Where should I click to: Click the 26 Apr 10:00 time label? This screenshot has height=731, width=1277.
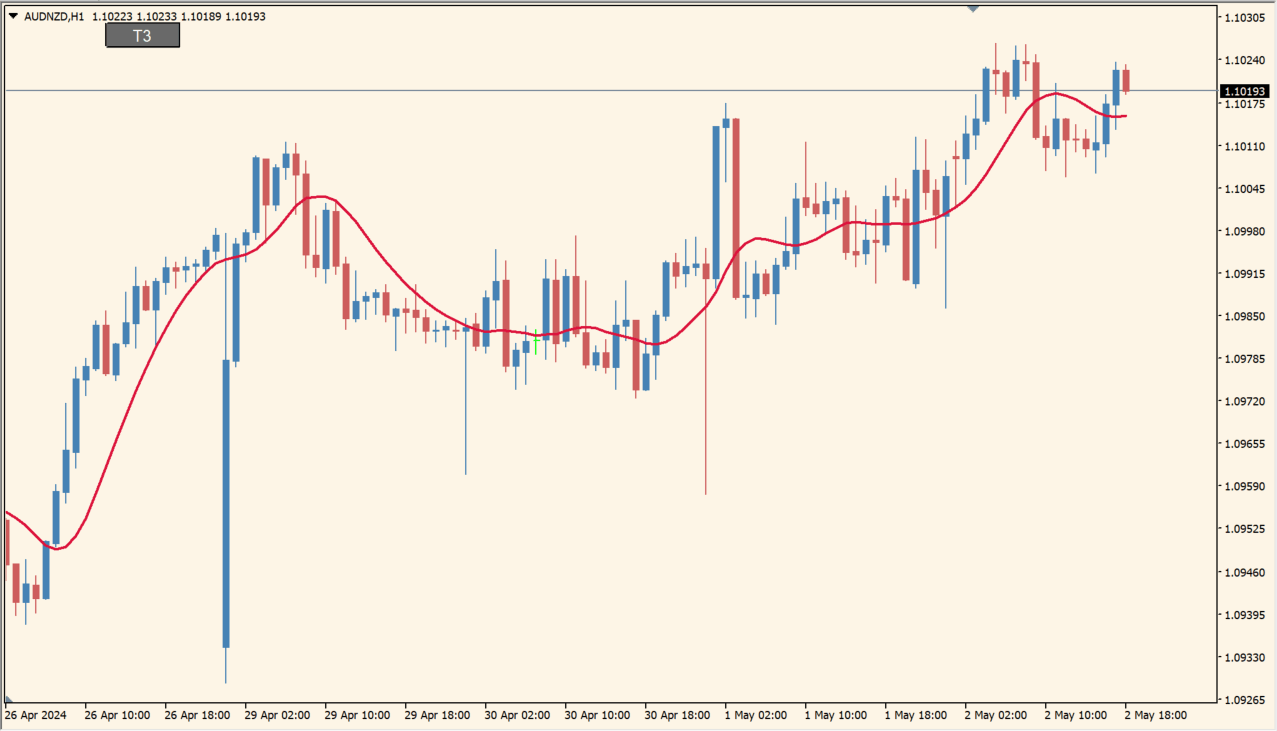coord(118,716)
